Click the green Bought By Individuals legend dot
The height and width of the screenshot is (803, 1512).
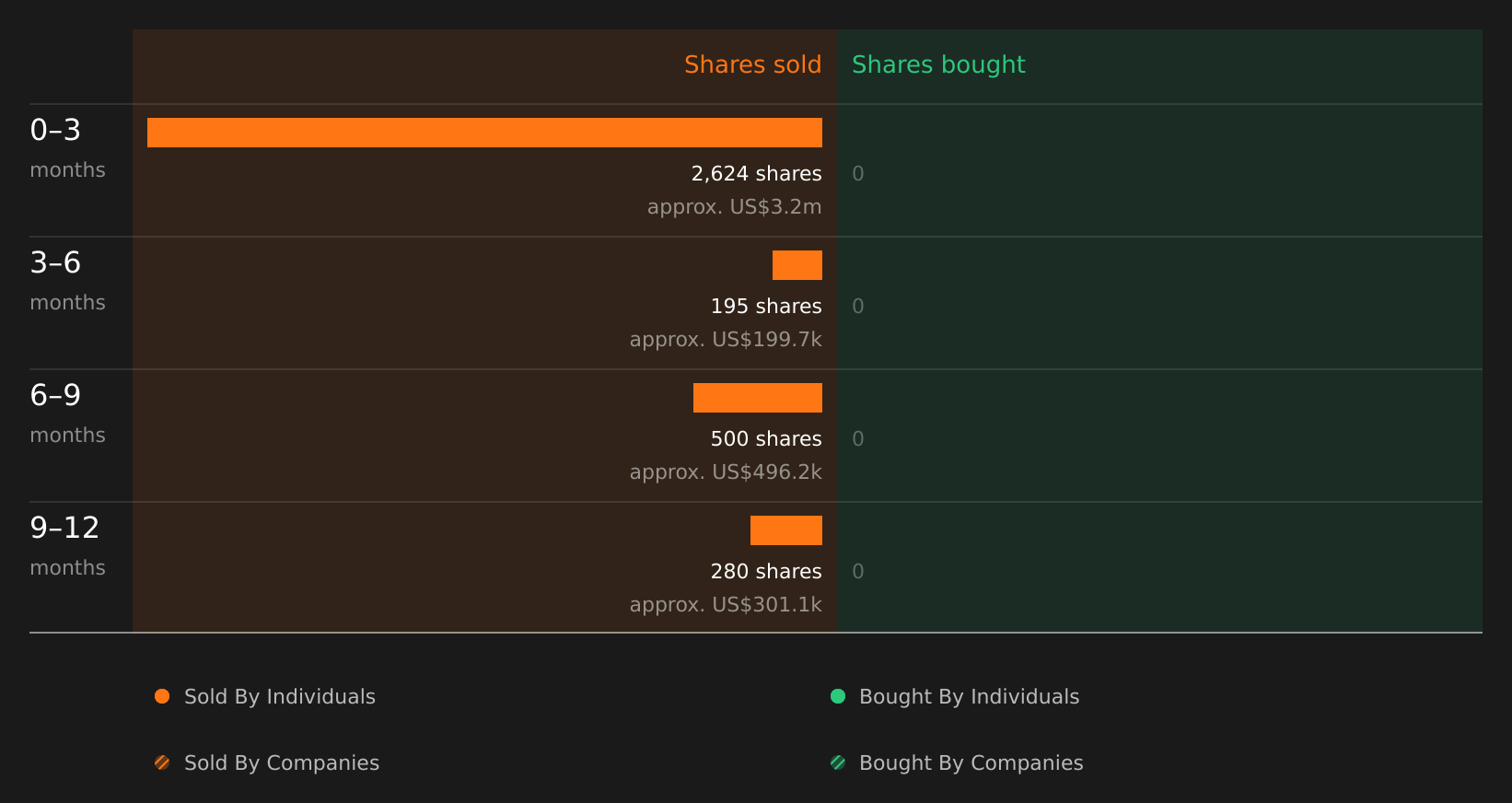(838, 696)
